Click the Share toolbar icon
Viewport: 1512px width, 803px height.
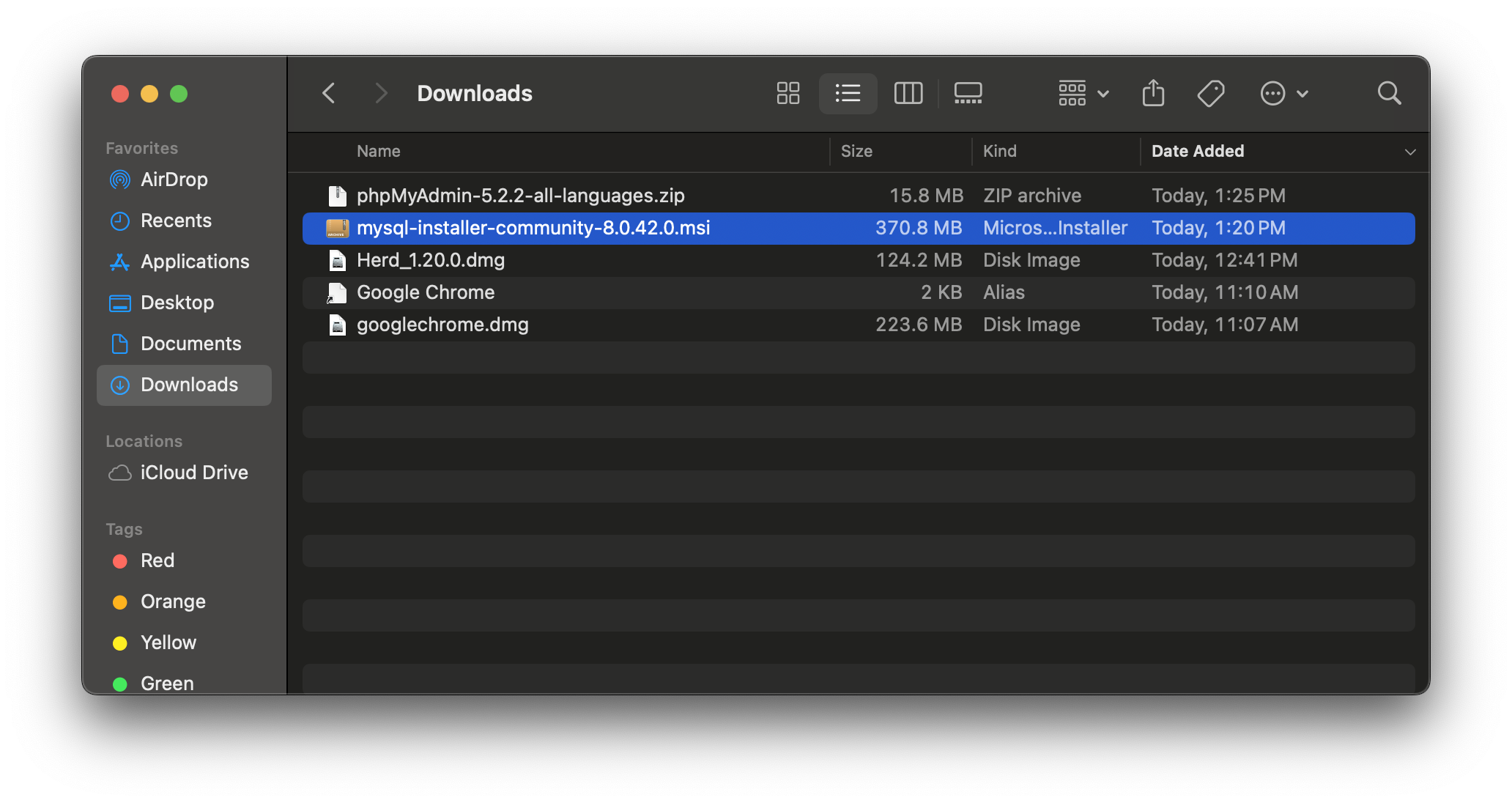pos(1153,93)
